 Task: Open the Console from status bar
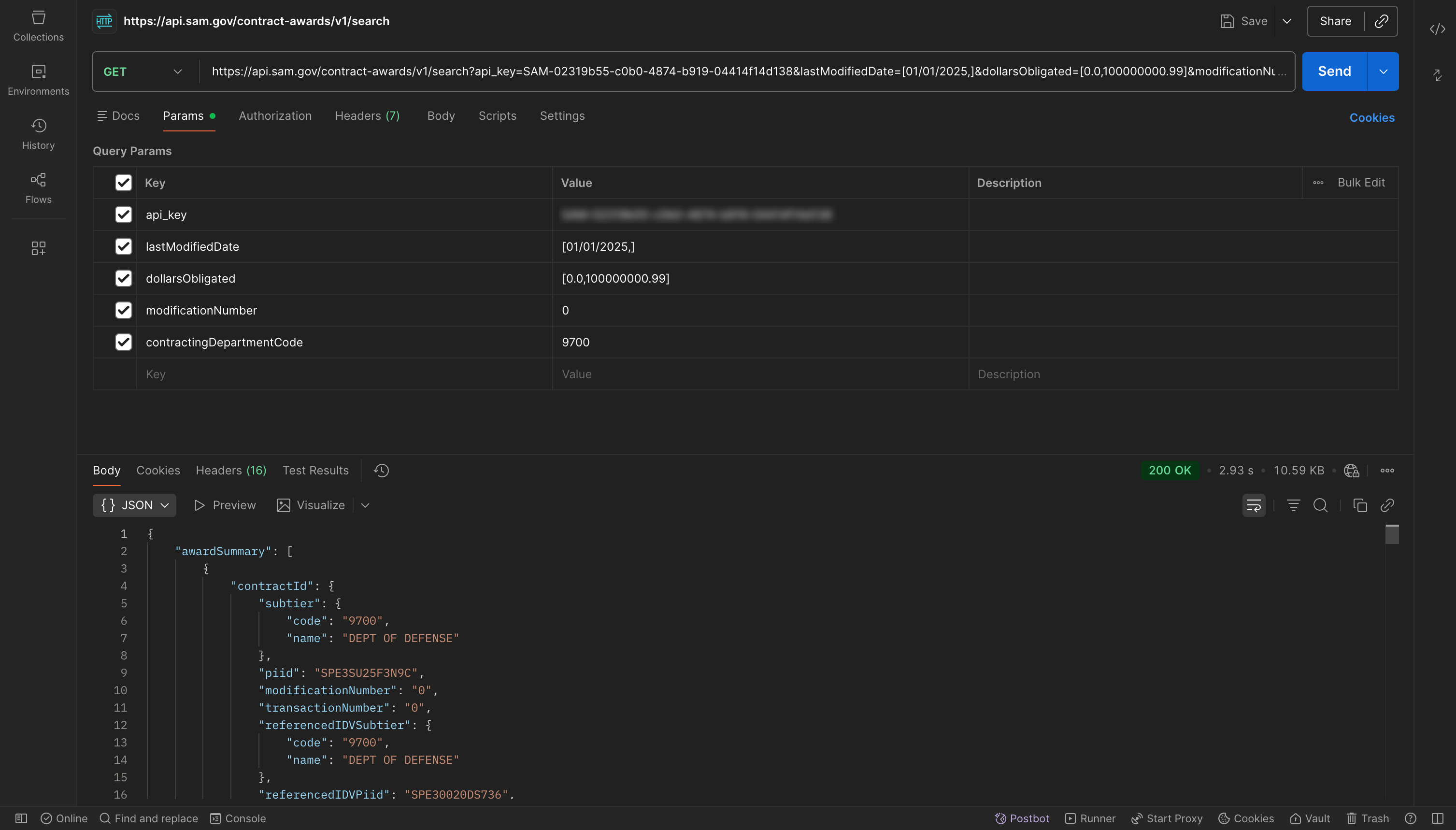pyautogui.click(x=238, y=818)
